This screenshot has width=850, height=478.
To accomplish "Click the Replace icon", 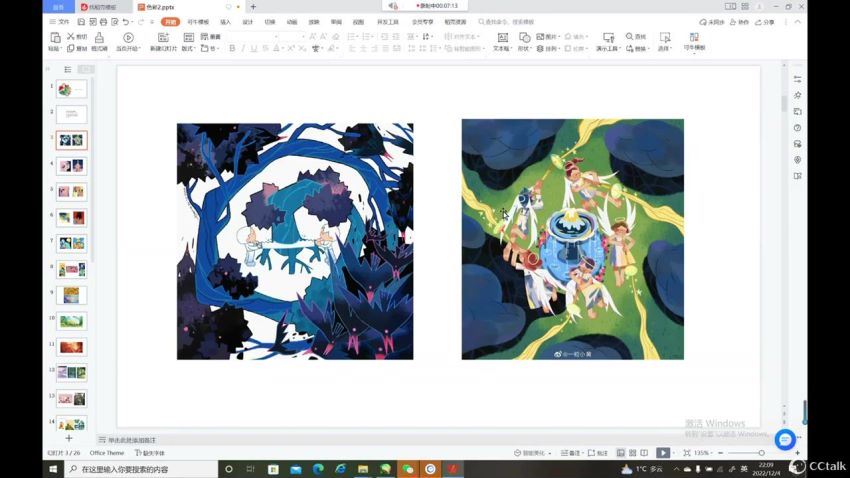I will [629, 48].
